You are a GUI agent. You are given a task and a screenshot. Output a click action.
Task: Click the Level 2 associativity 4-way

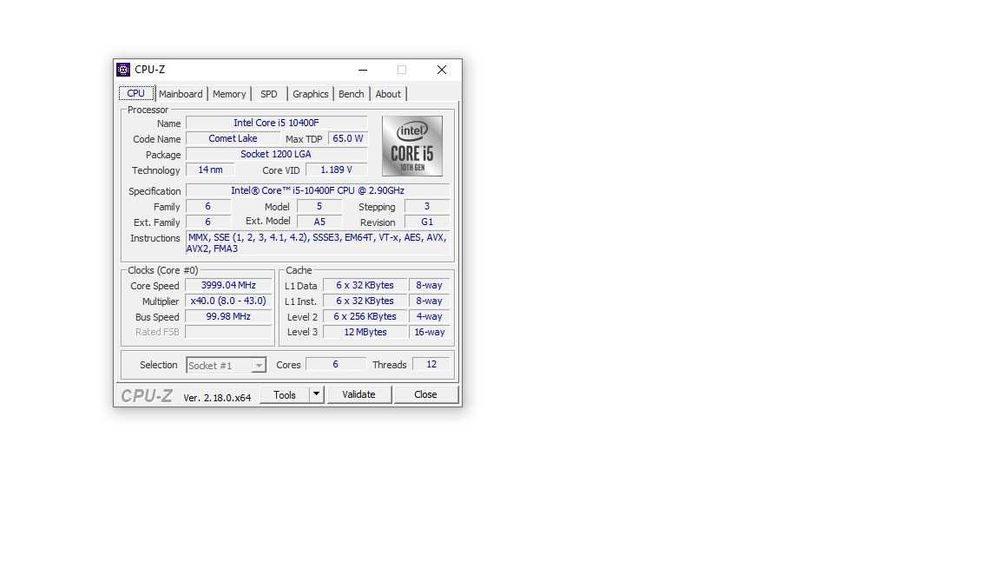pos(429,316)
